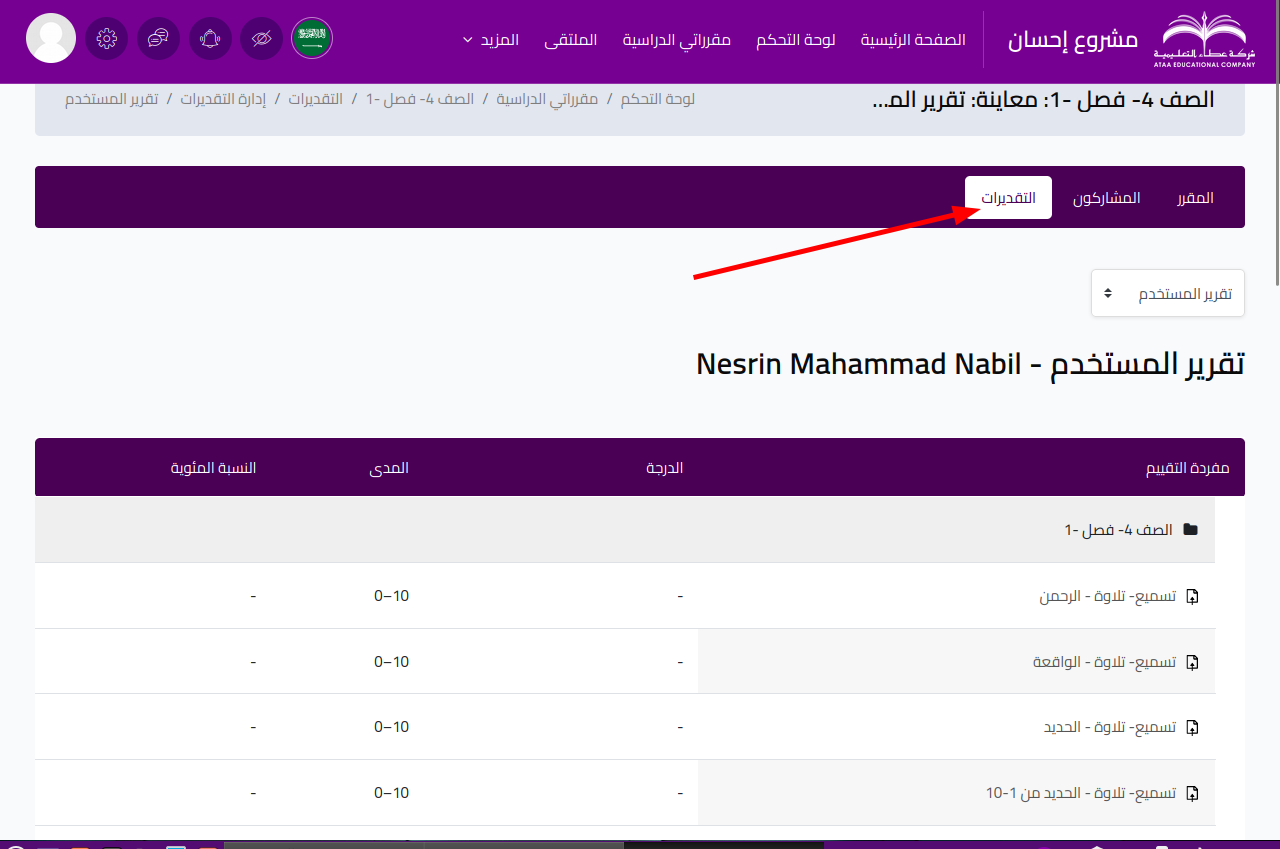
Task: Switch to the التقديرات tab
Action: click(1008, 197)
